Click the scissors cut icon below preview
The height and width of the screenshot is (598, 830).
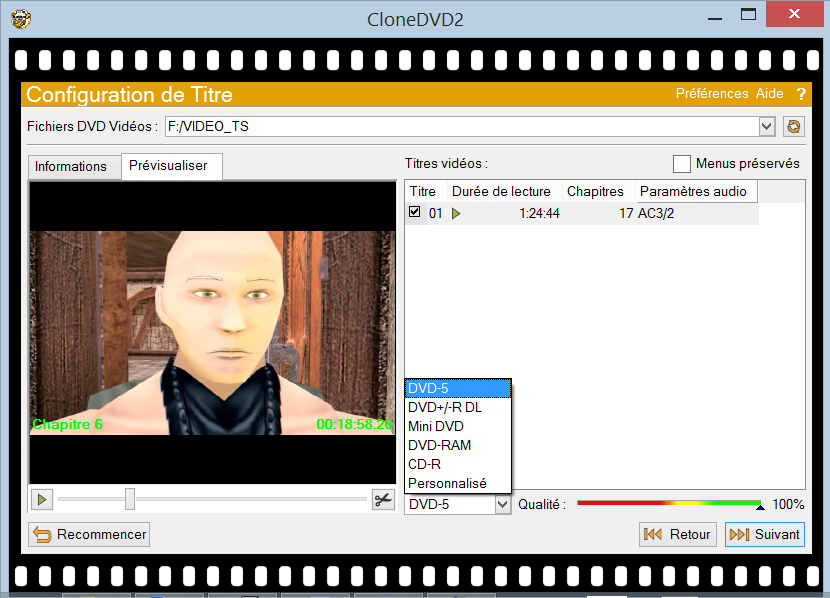pyautogui.click(x=383, y=500)
